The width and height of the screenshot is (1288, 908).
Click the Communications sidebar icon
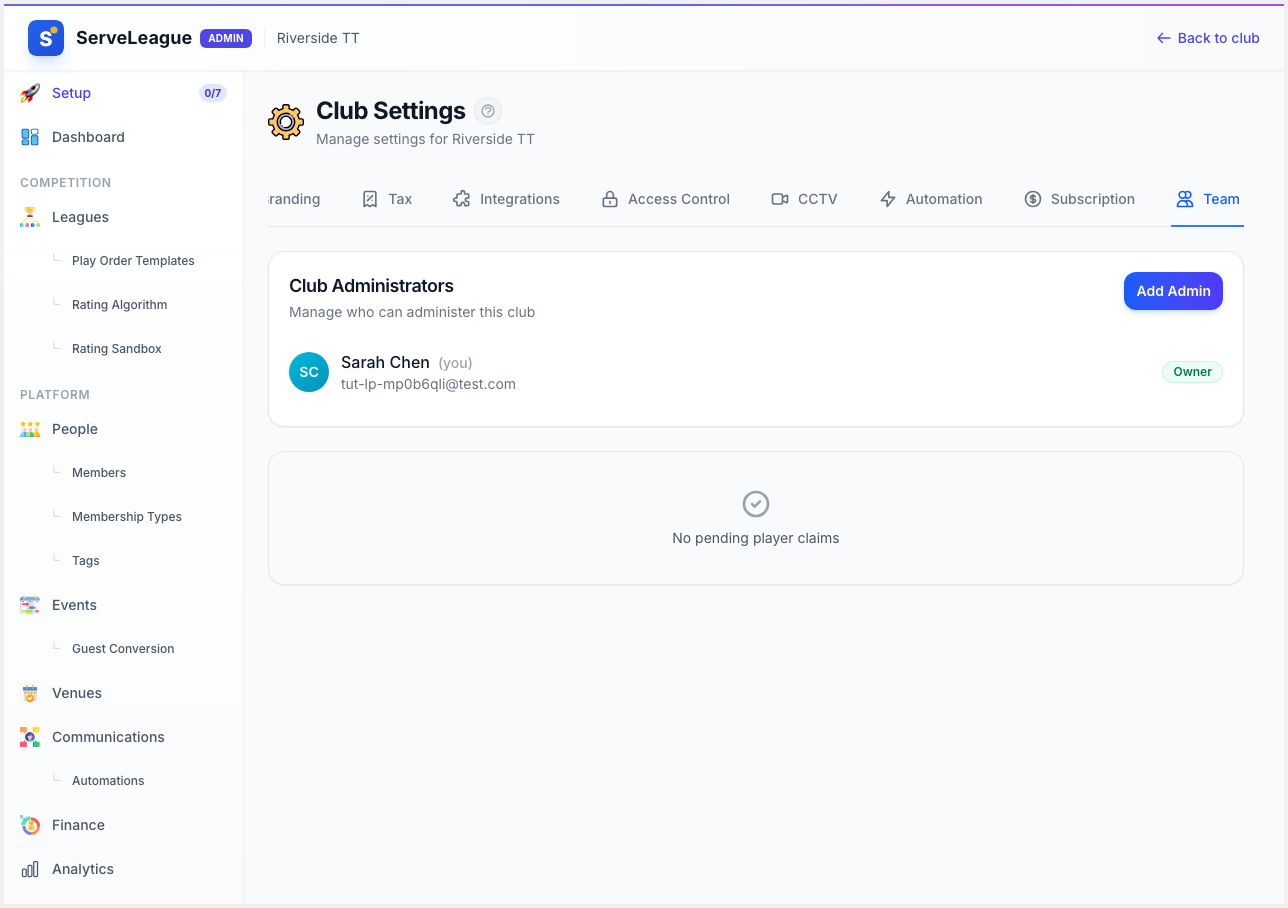(x=30, y=737)
